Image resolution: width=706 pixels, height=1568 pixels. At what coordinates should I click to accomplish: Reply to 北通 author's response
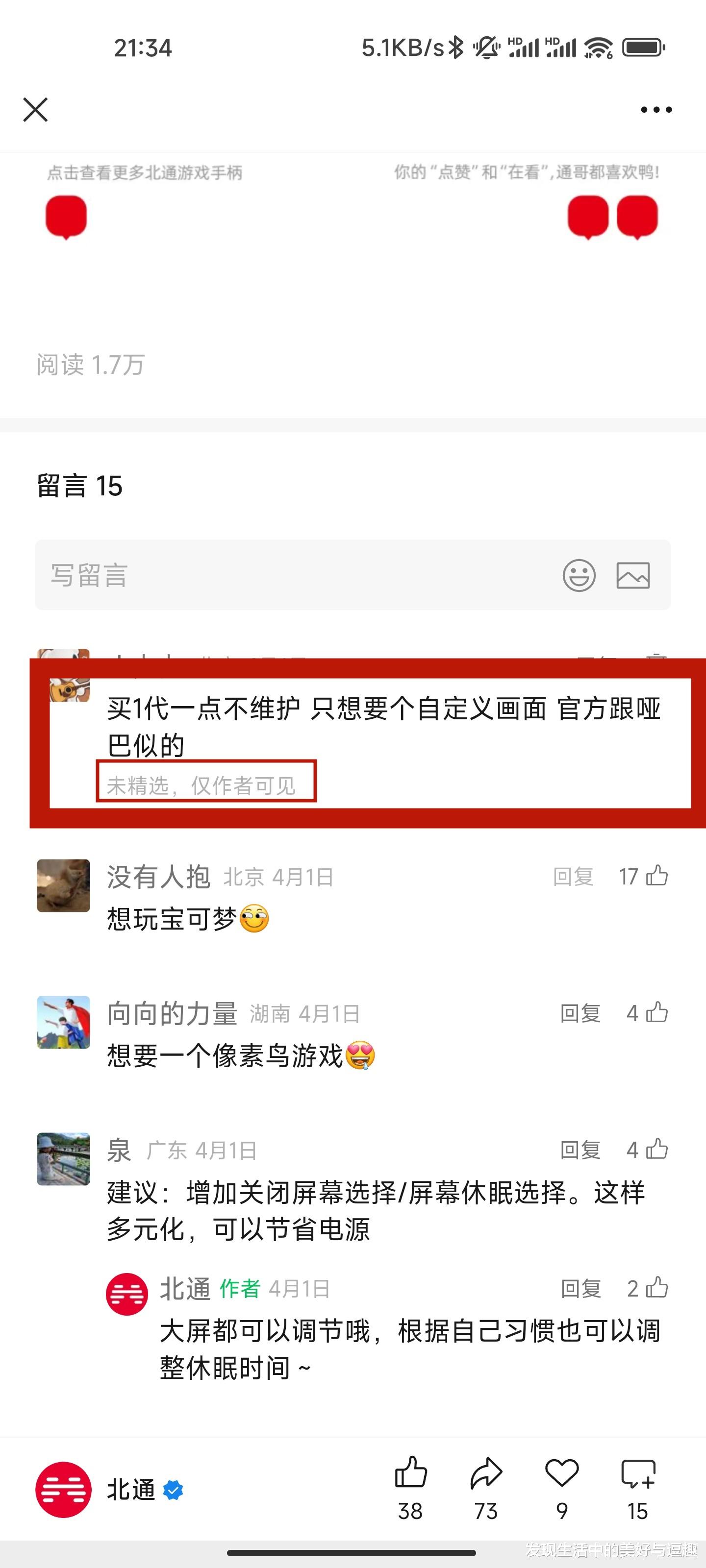(580, 1289)
